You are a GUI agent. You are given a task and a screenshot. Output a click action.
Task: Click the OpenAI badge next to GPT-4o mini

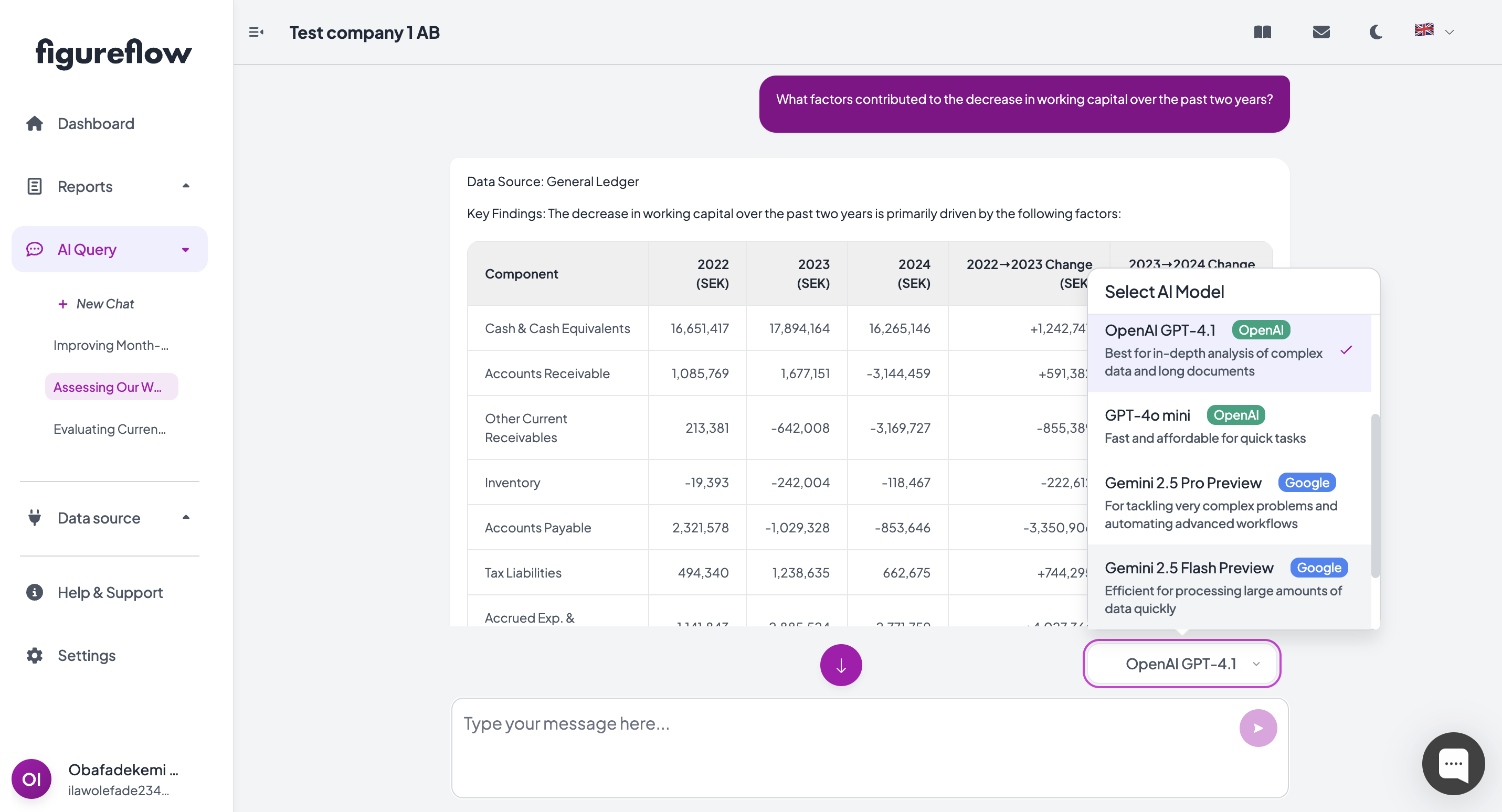[1235, 415]
